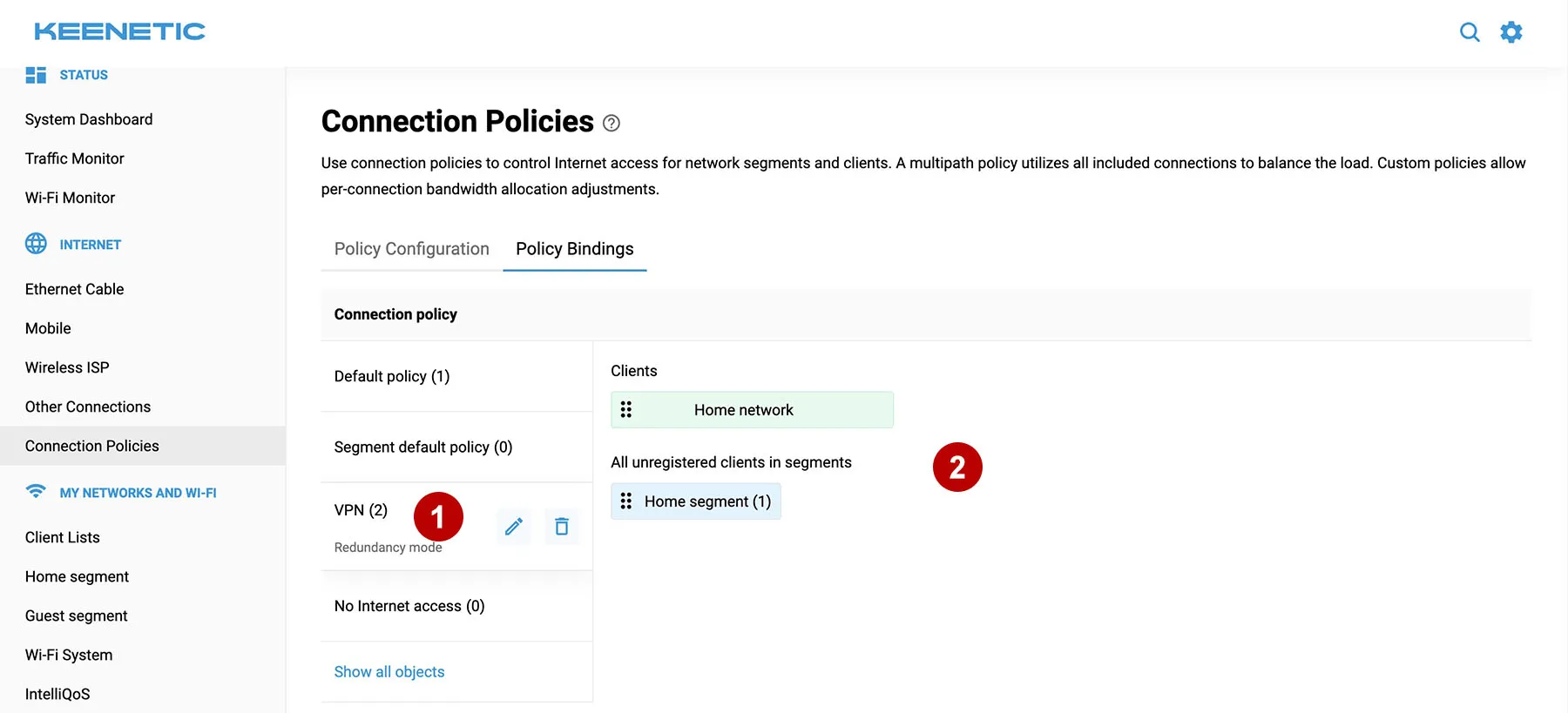Delete the VPN policy using trash icon

[x=562, y=527]
